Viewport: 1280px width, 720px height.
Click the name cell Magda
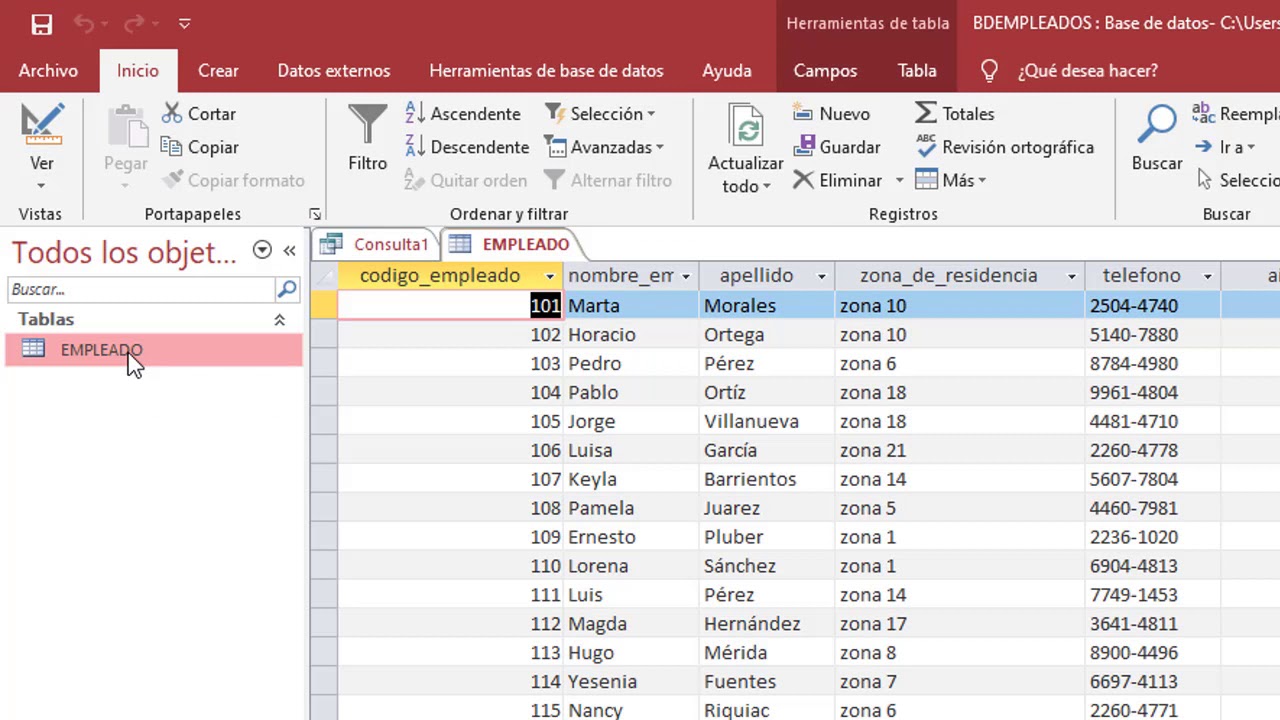click(631, 624)
